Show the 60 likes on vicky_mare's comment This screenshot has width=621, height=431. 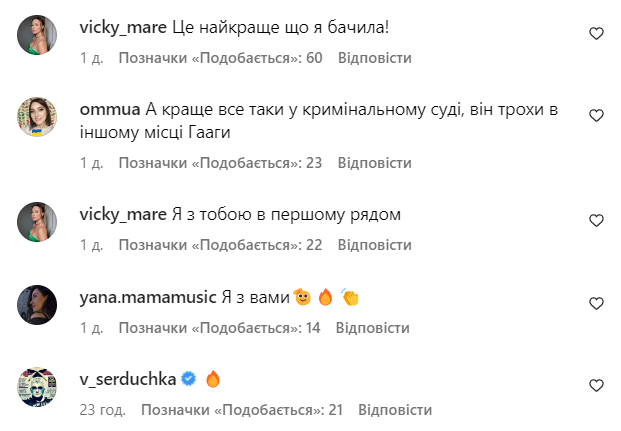pos(220,58)
